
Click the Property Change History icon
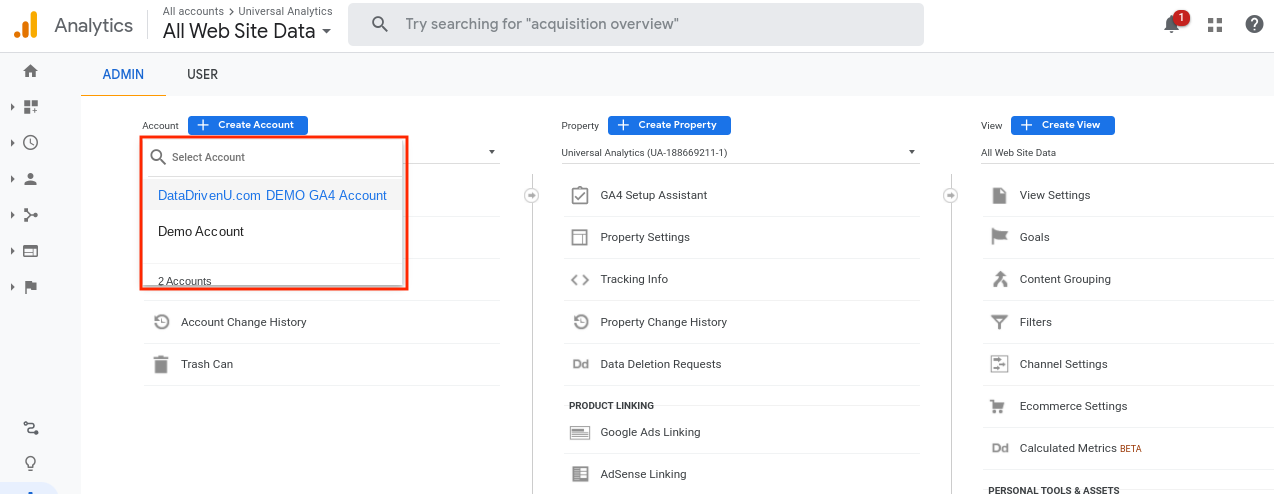pyautogui.click(x=580, y=322)
